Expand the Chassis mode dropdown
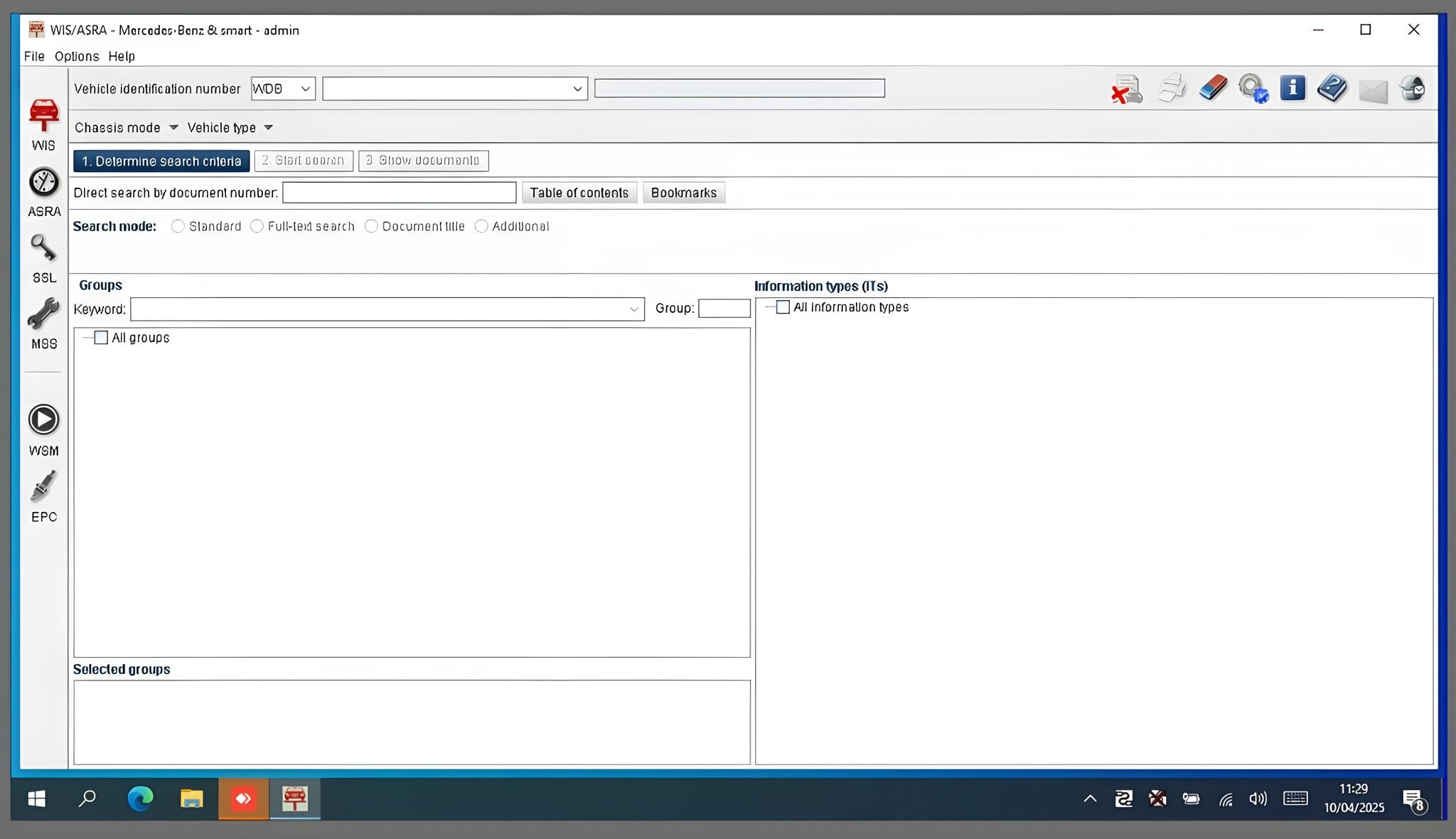1456x839 pixels. pos(174,127)
